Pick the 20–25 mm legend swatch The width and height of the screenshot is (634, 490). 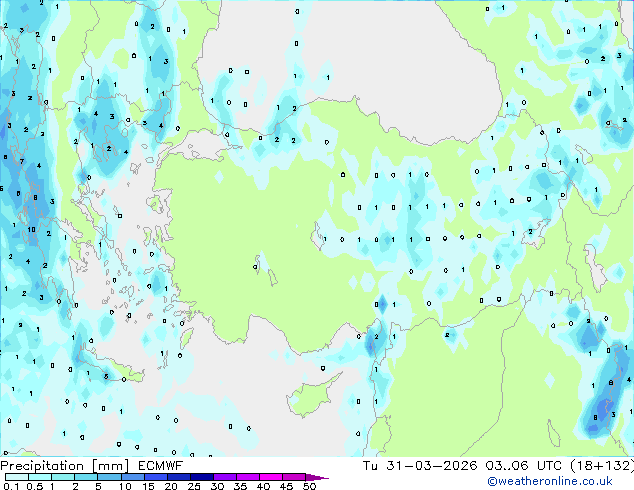coord(178,477)
